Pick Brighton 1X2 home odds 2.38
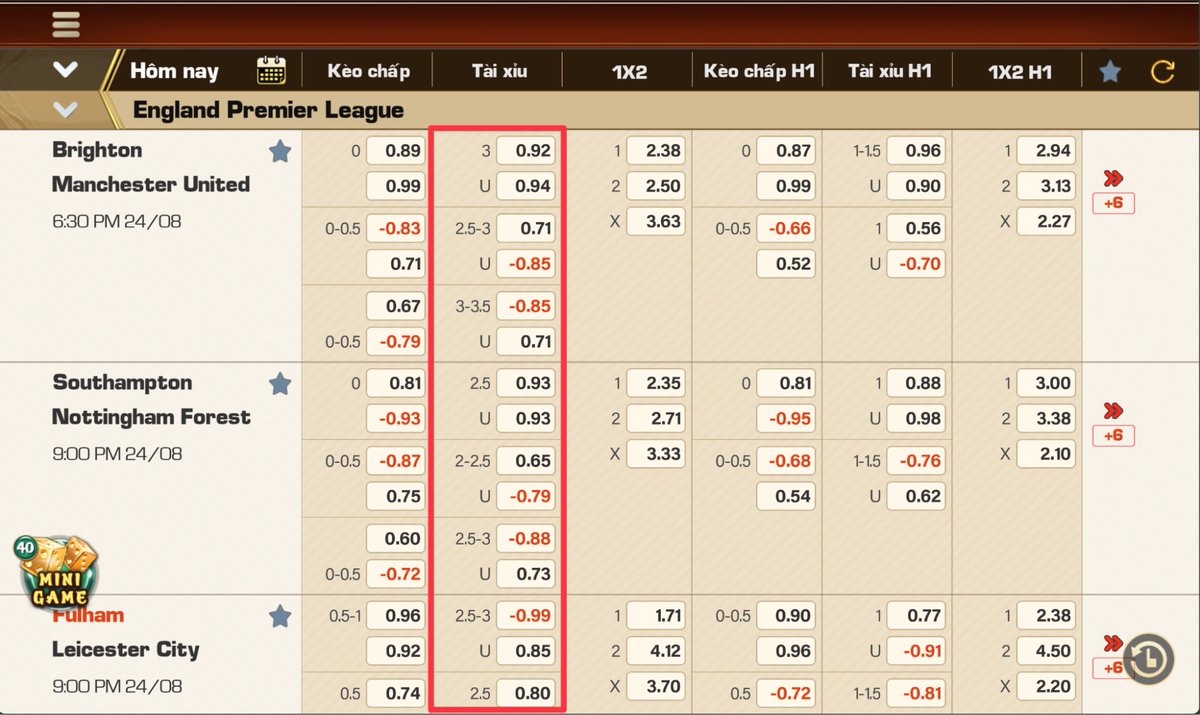Image resolution: width=1200 pixels, height=715 pixels. pyautogui.click(x=656, y=151)
